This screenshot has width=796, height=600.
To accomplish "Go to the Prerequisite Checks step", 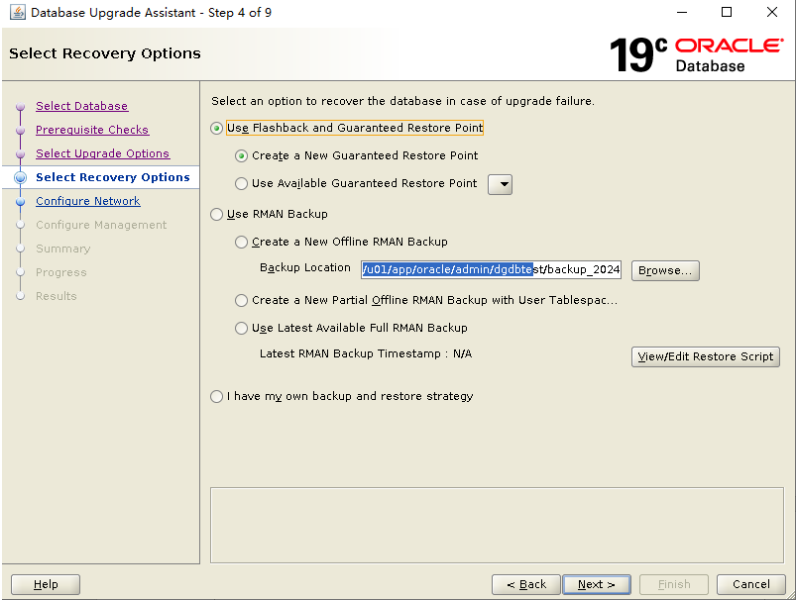I will point(92,130).
